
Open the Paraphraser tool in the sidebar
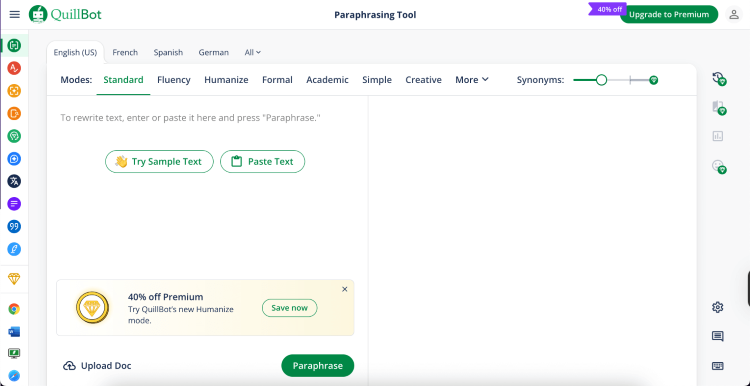14,46
